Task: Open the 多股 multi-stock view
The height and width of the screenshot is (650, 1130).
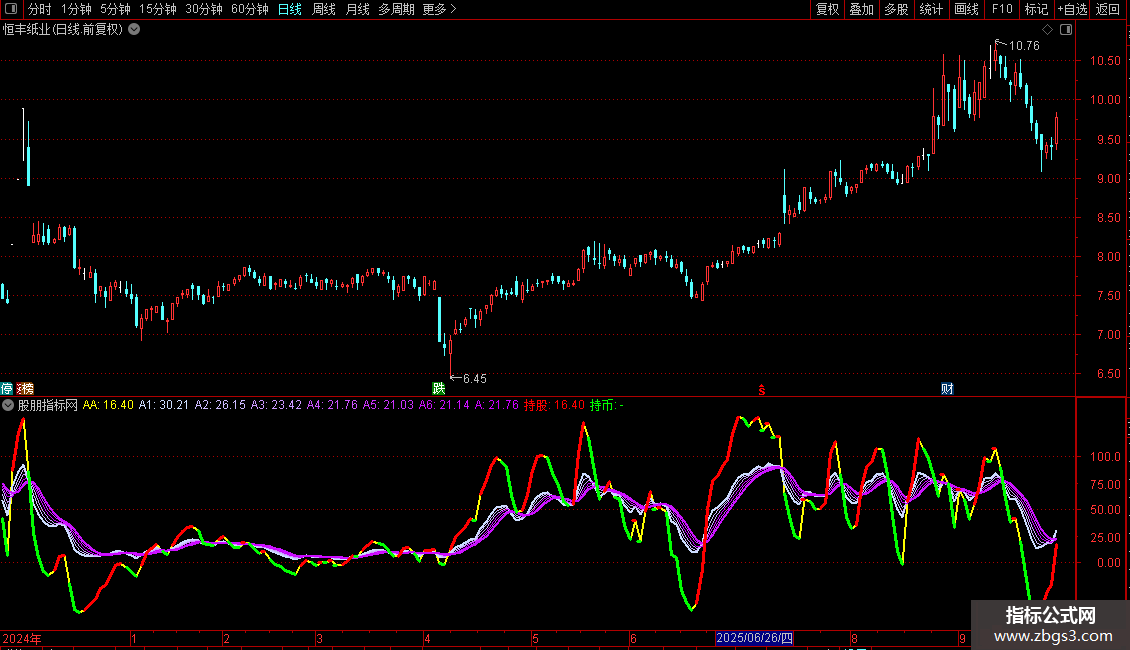Action: pos(896,9)
